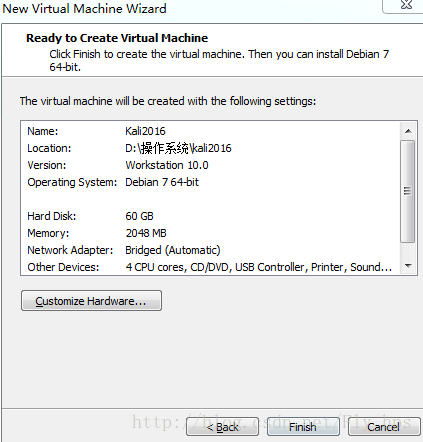The height and width of the screenshot is (442, 423).
Task: Go back with the Back button
Action: tap(222, 427)
